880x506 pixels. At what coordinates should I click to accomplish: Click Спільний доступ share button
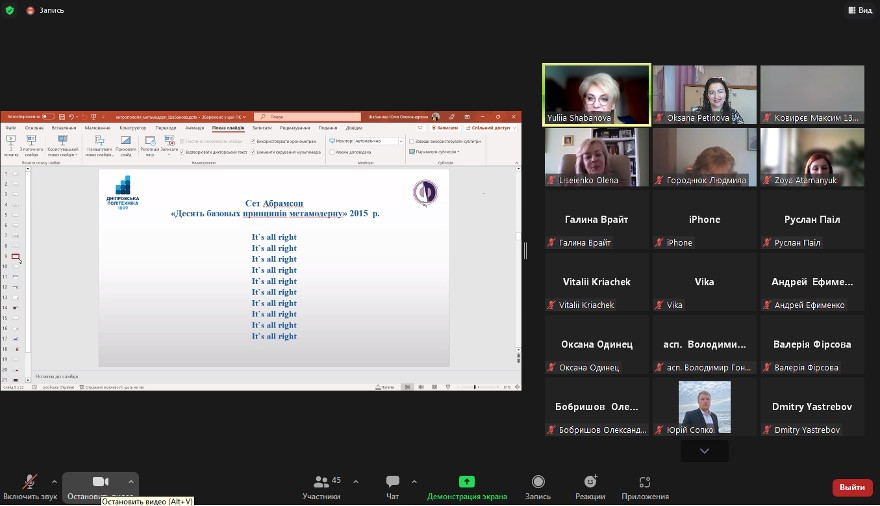[x=490, y=128]
